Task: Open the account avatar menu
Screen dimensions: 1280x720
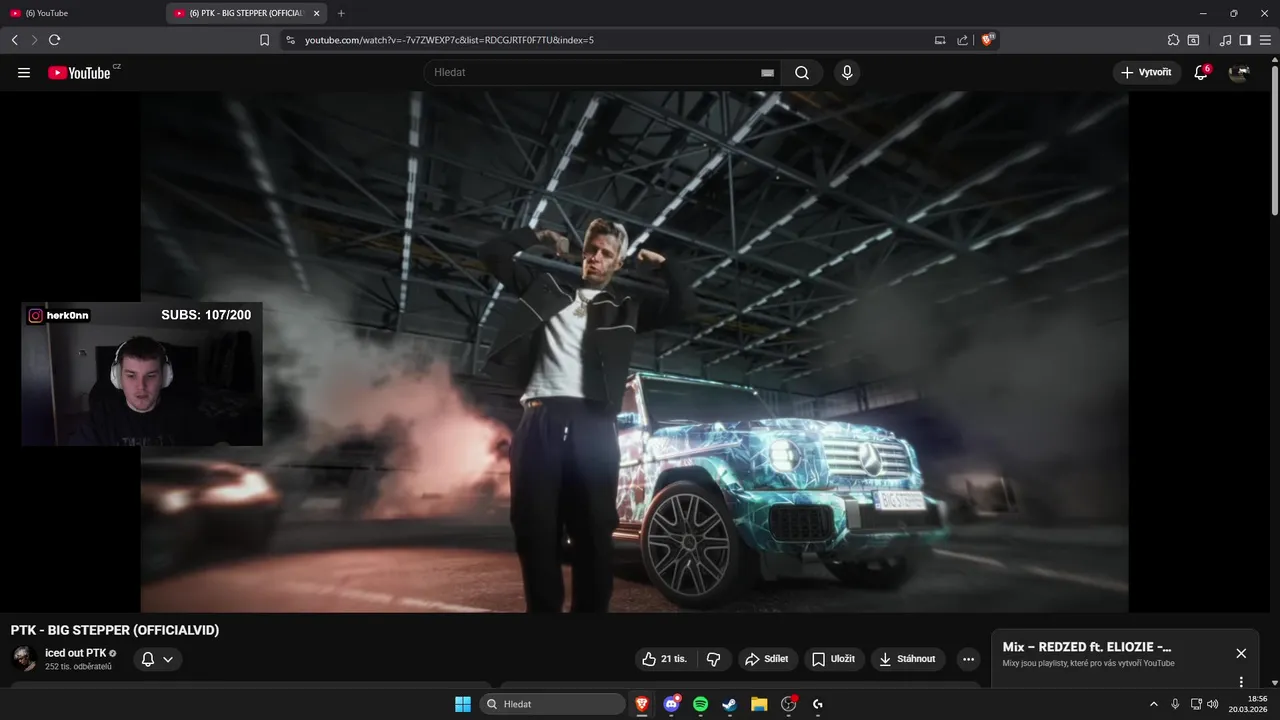Action: tap(1239, 73)
